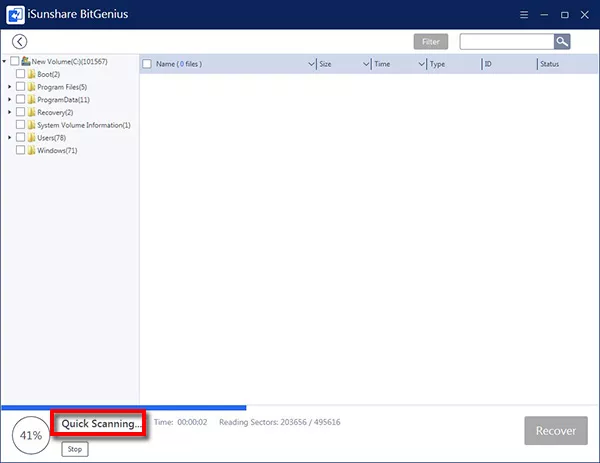This screenshot has width=600, height=463.
Task: Expand the Program Files(5) node
Action: coord(10,86)
